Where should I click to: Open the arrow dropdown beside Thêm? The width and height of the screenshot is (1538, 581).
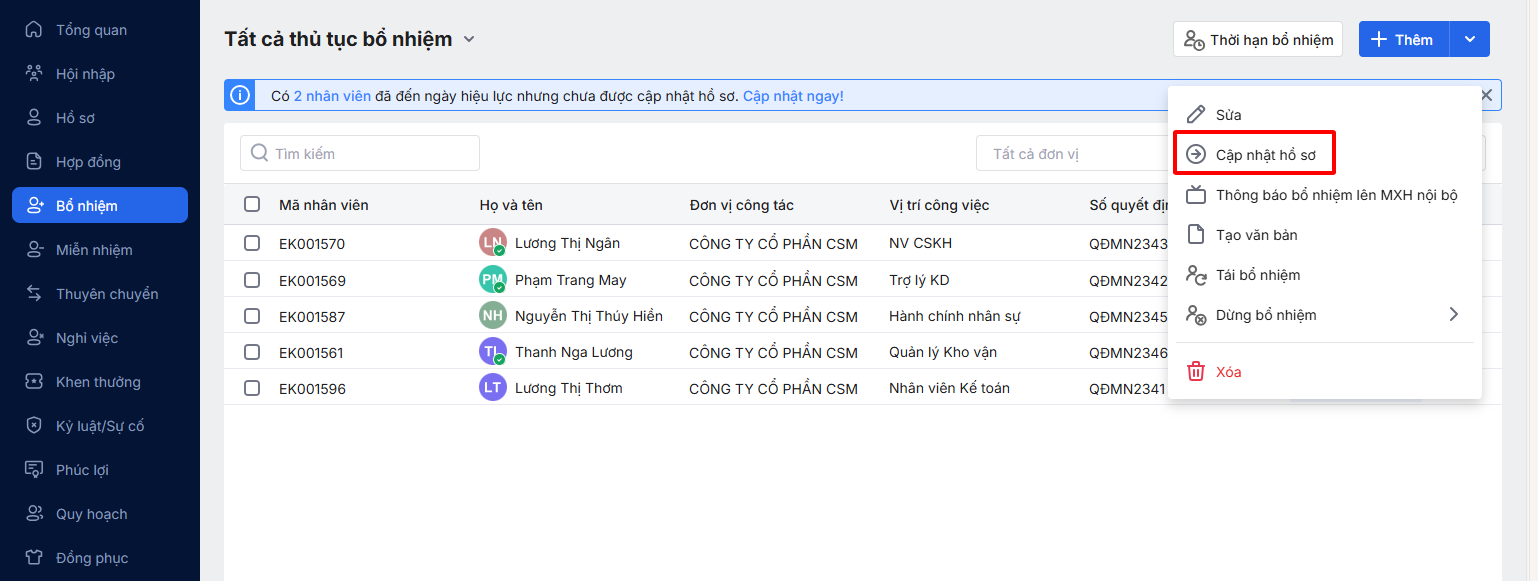(1469, 40)
